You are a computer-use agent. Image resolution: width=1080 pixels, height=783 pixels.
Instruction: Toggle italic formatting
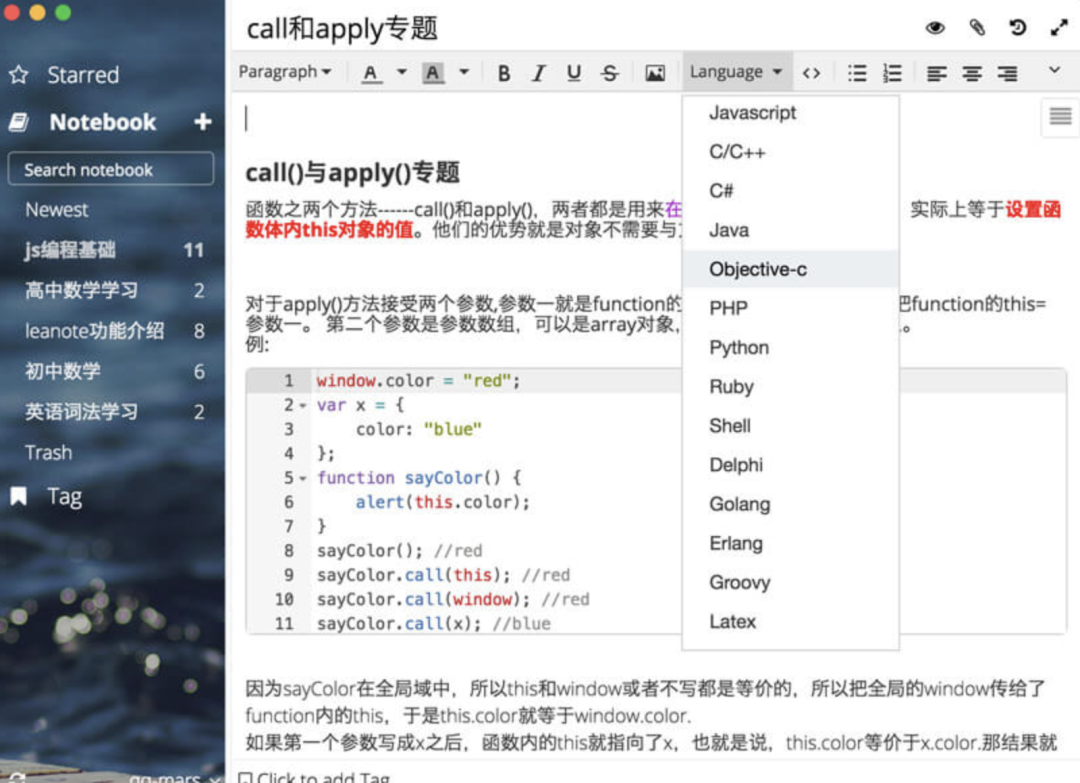pos(539,72)
